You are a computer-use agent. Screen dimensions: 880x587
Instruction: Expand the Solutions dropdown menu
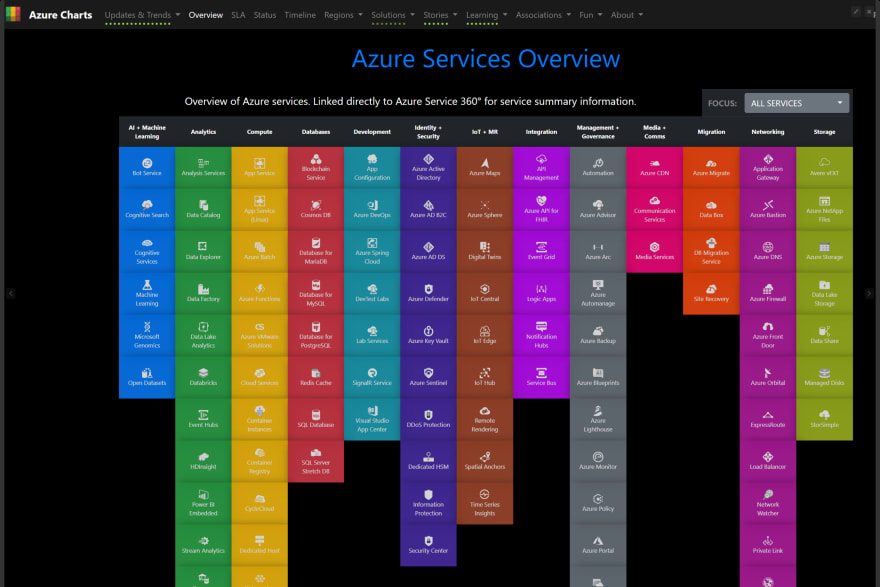[x=393, y=15]
